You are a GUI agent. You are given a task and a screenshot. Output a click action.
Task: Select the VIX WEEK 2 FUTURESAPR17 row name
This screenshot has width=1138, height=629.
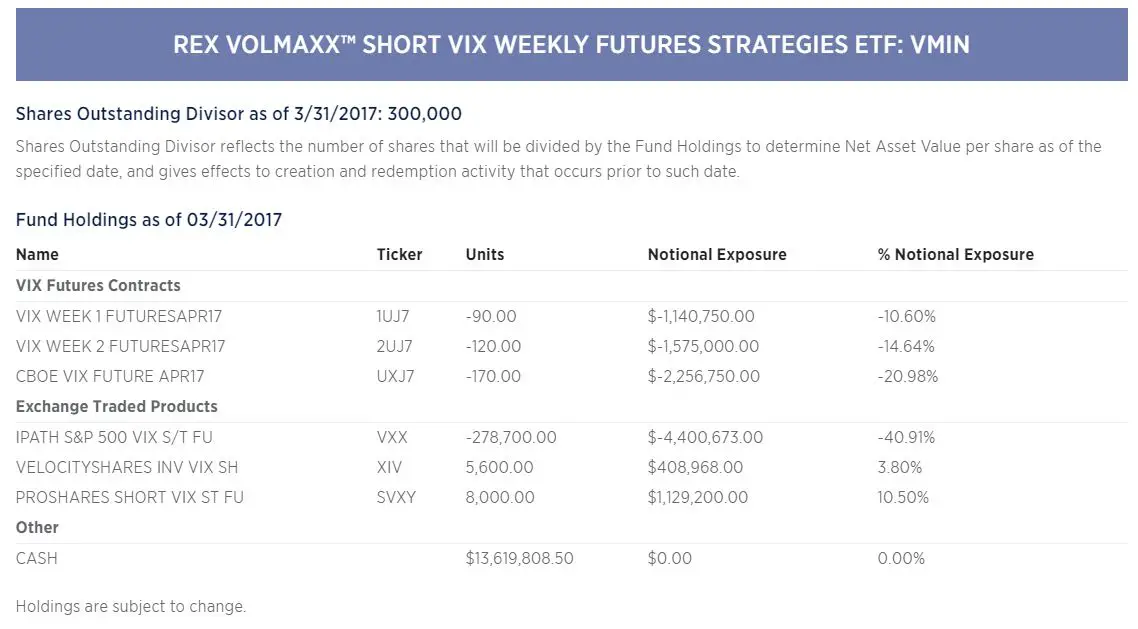120,346
